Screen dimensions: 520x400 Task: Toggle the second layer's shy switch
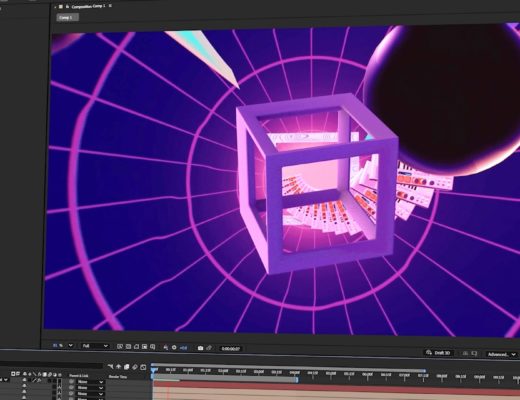click(x=24, y=385)
